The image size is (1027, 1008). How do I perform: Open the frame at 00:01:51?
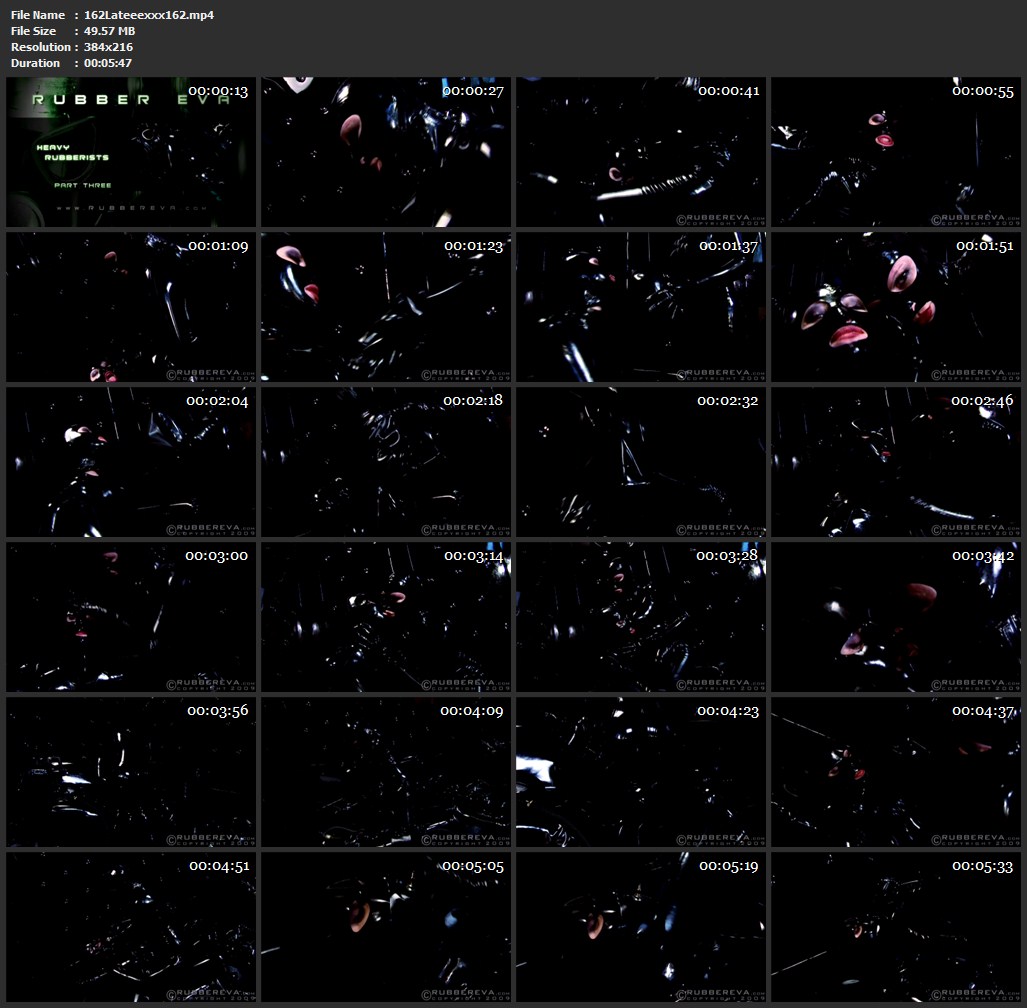895,307
